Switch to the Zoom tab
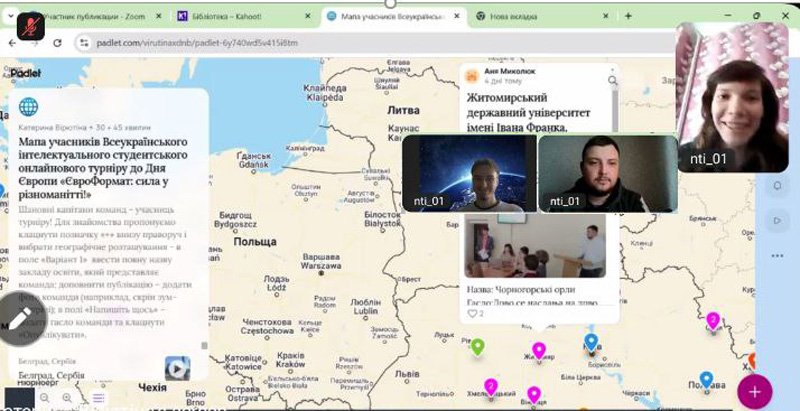The image size is (800, 411). (97, 16)
